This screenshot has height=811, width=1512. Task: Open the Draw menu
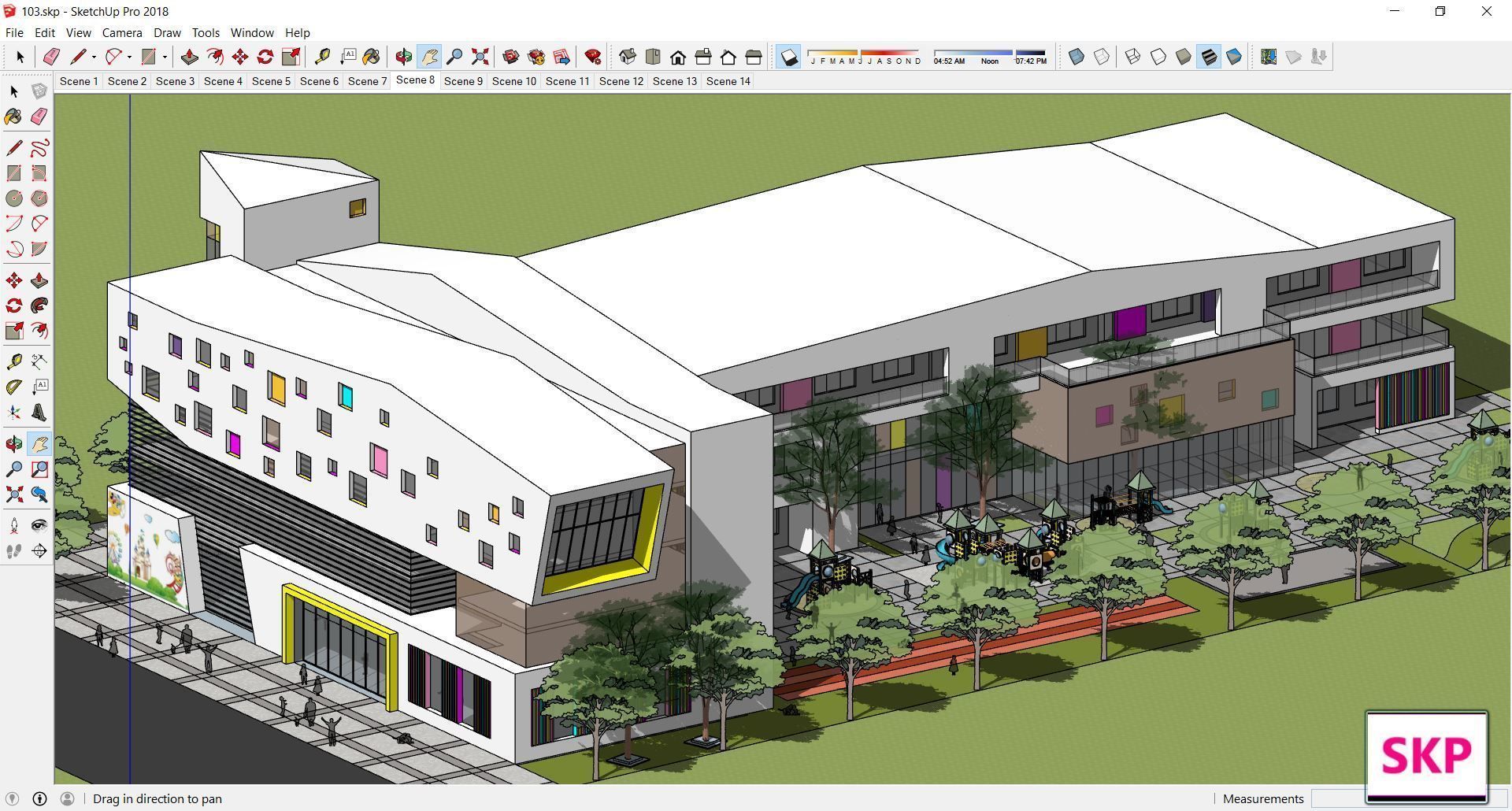(x=167, y=33)
